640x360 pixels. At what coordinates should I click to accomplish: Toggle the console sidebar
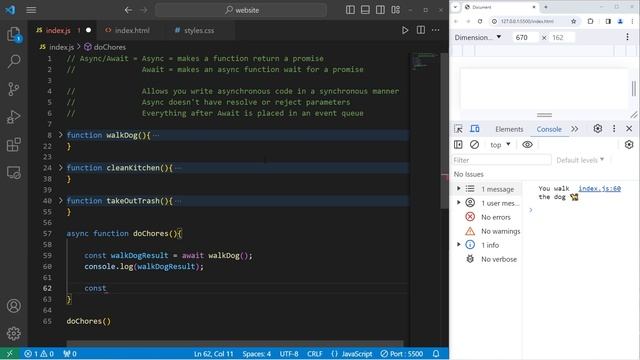coord(458,144)
